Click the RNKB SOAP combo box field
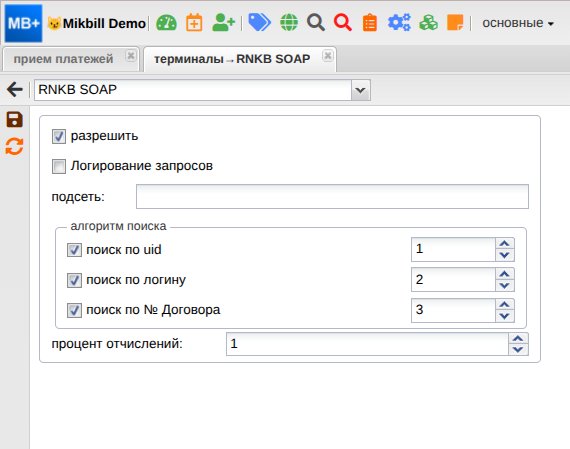 click(193, 90)
